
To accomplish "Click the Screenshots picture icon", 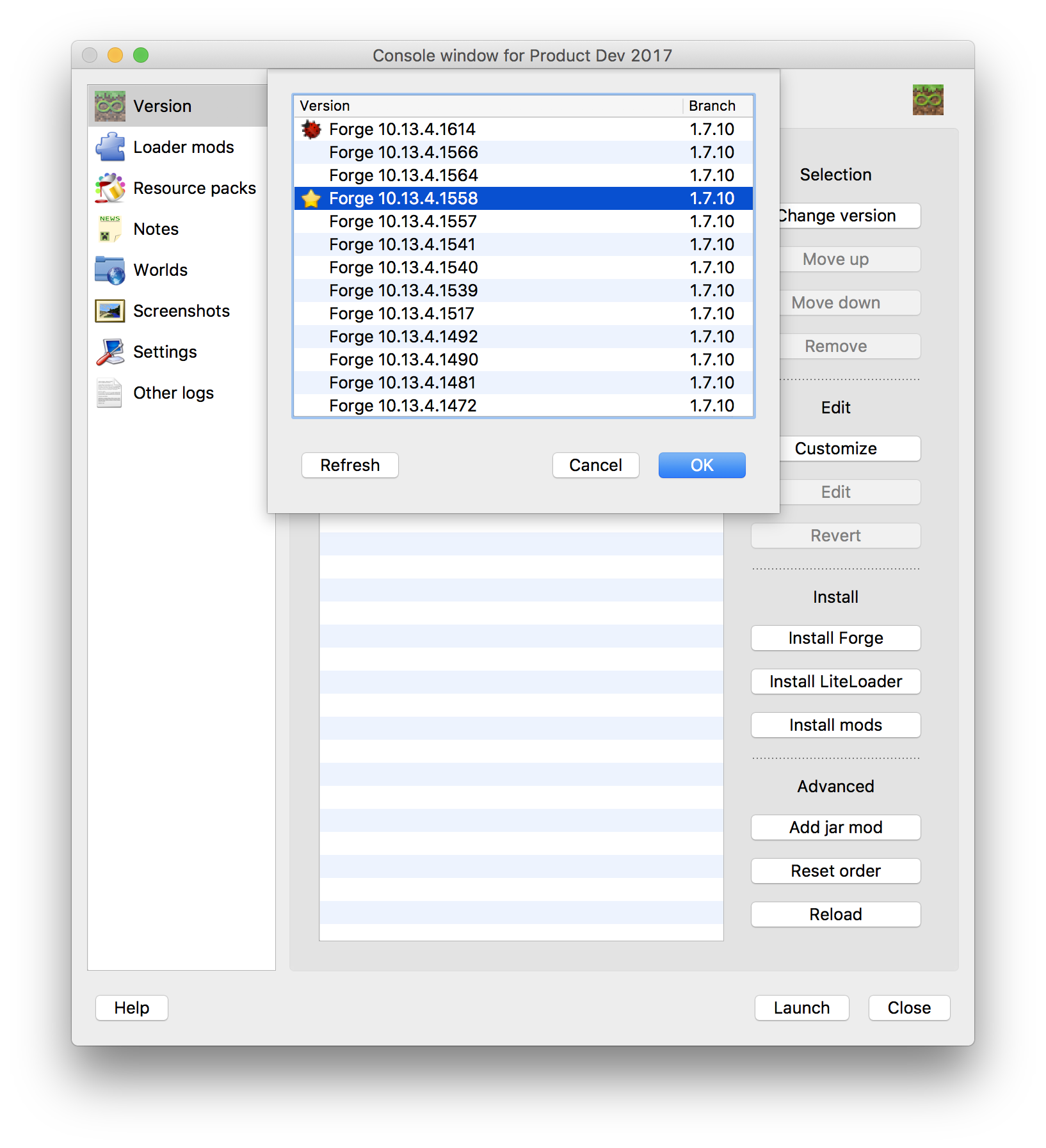I will (x=110, y=311).
